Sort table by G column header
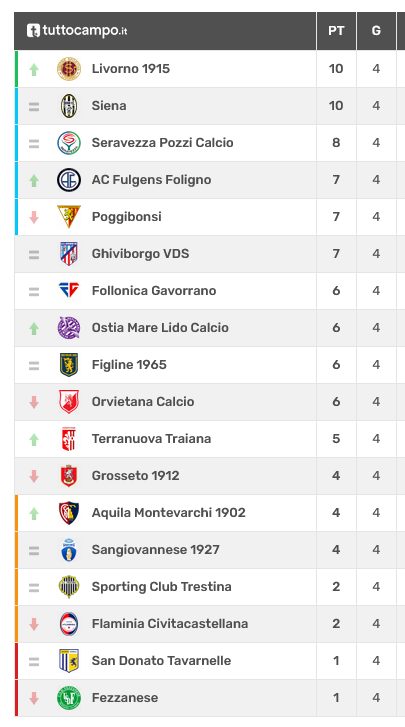This screenshot has height=727, width=405. pyautogui.click(x=376, y=31)
